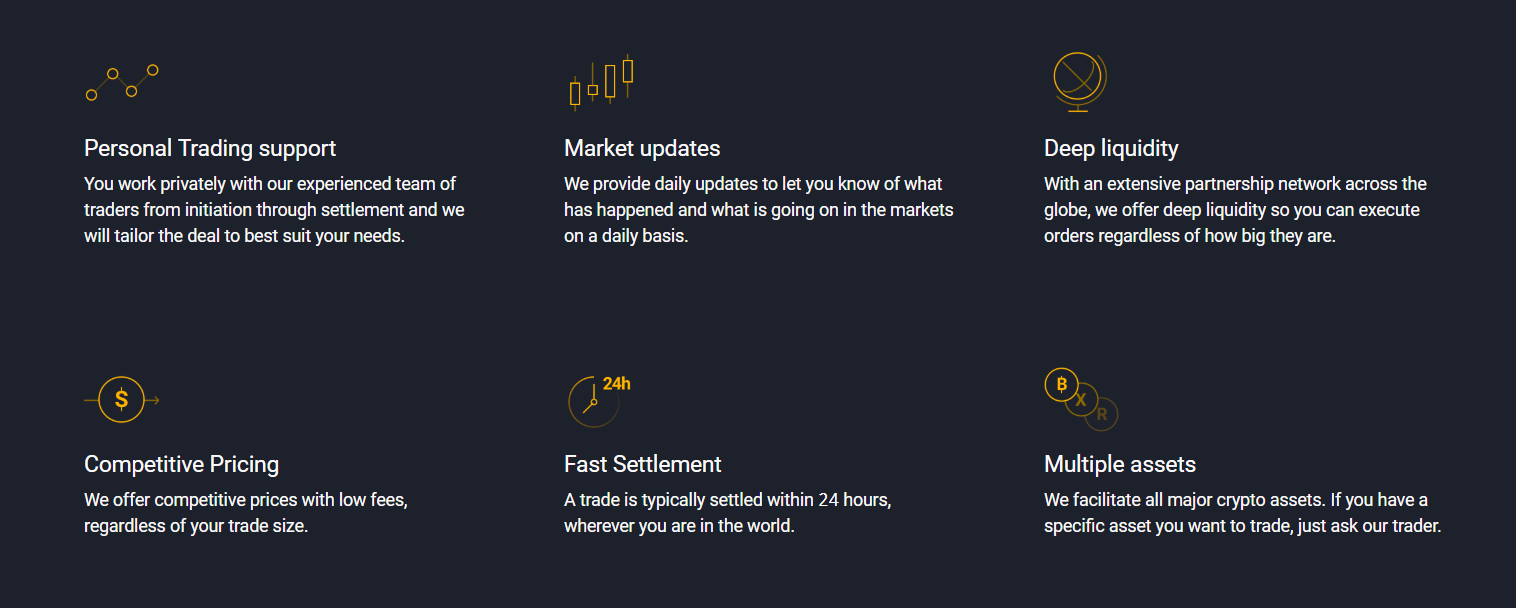Click the settled within 24 hours text

[x=728, y=513]
